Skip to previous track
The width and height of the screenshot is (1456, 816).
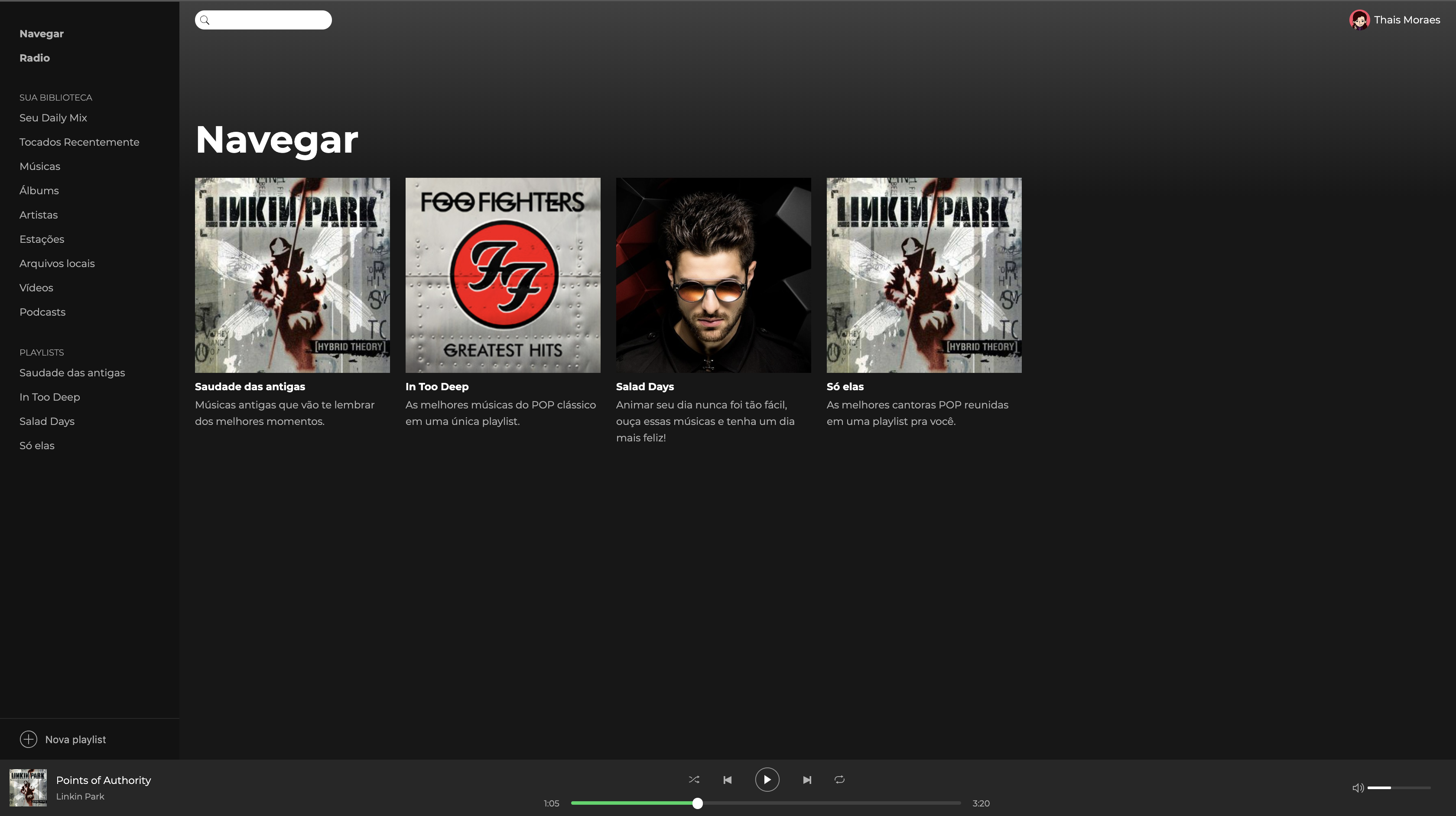click(x=728, y=780)
